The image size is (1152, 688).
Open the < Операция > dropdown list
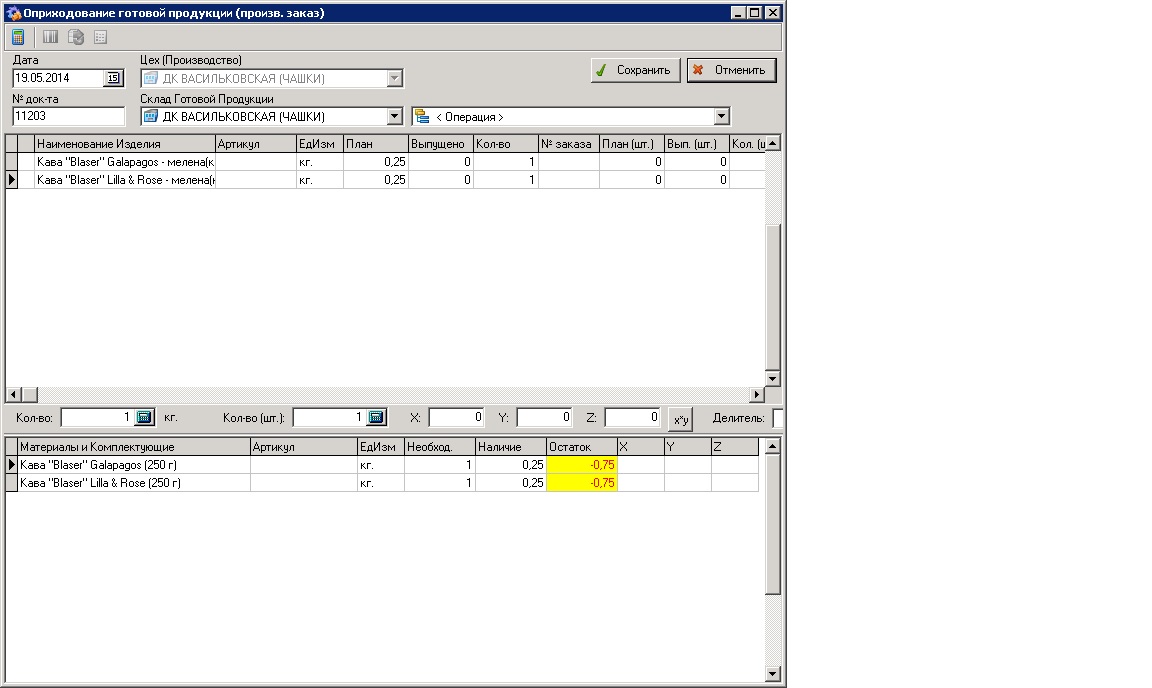point(721,116)
